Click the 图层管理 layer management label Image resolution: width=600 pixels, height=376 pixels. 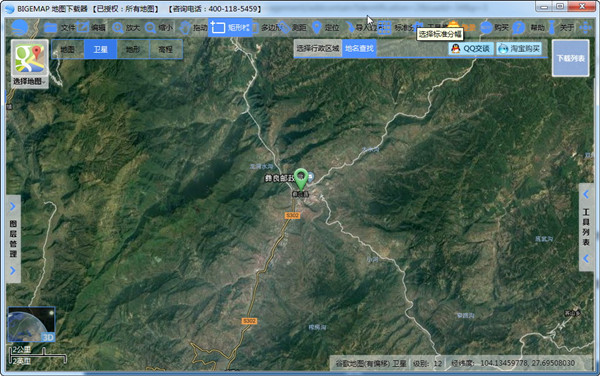(x=13, y=239)
